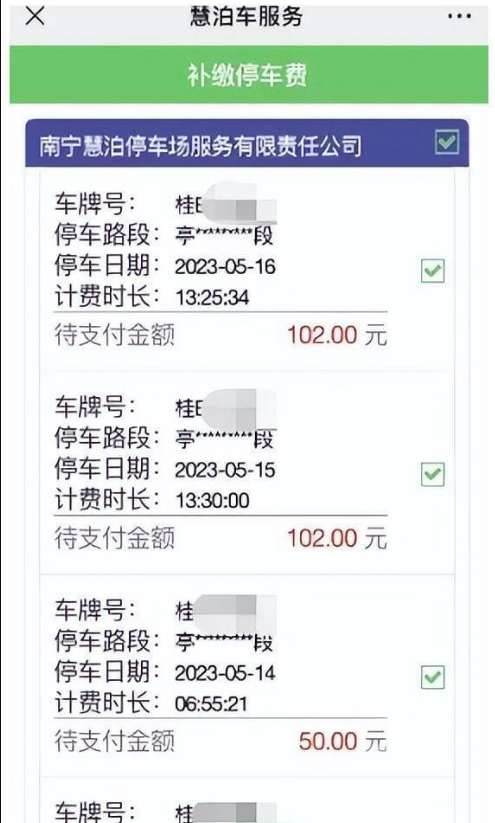Viewport: 495px width, 823px height.
Task: Tap the green 补缴停车费 banner
Action: [x=249, y=75]
